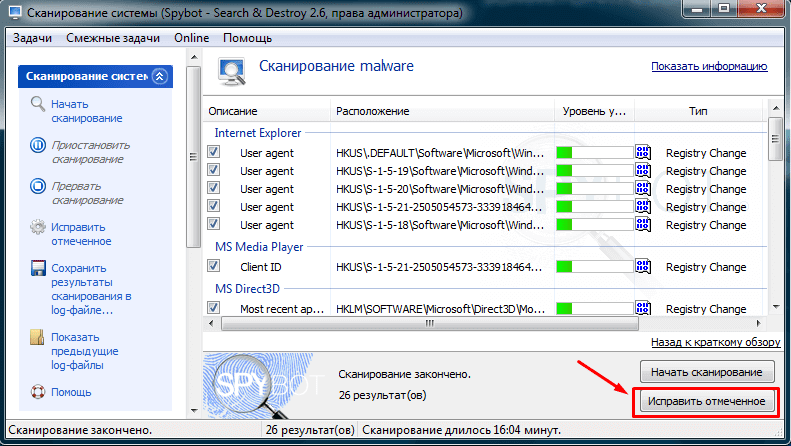
Task: Click the registry icon in HKUS\S-1-5-20 row
Action: 643,189
